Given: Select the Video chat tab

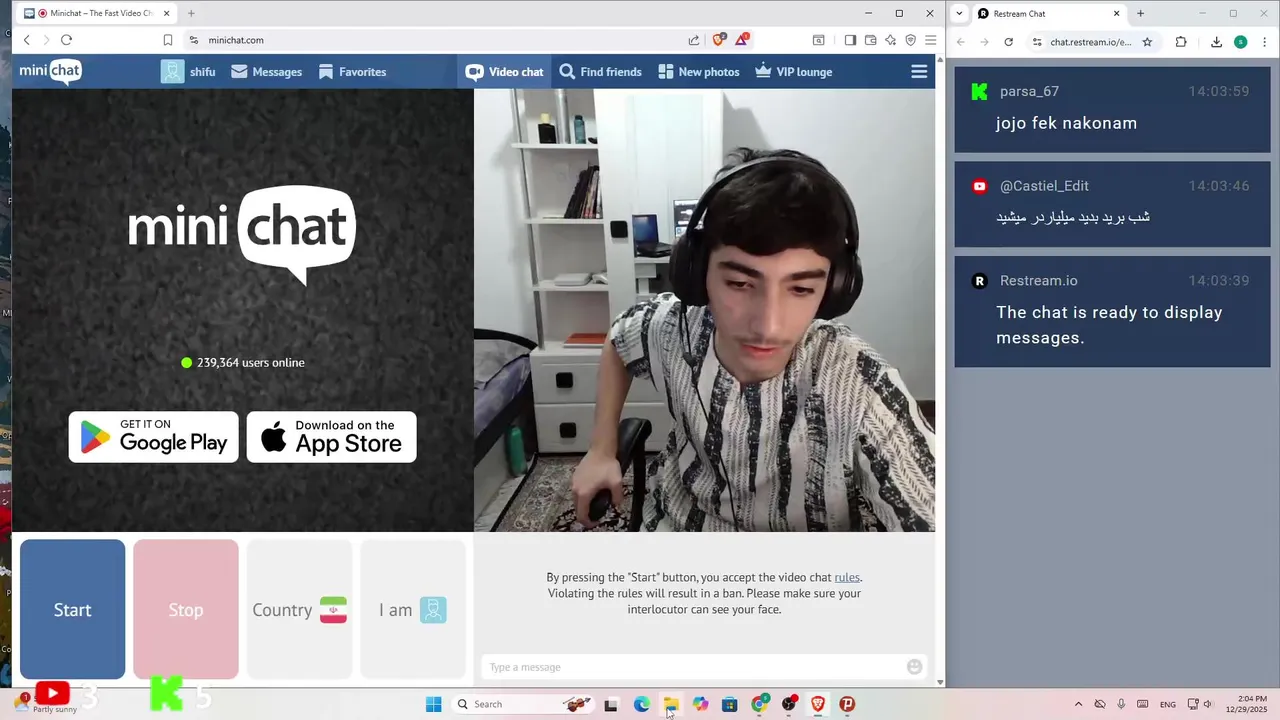Looking at the screenshot, I should (505, 72).
